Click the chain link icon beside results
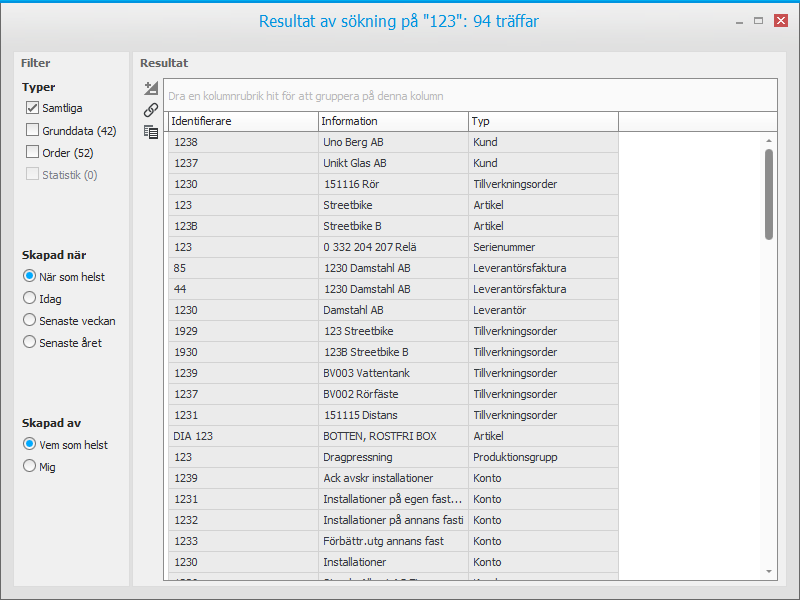 coord(151,110)
